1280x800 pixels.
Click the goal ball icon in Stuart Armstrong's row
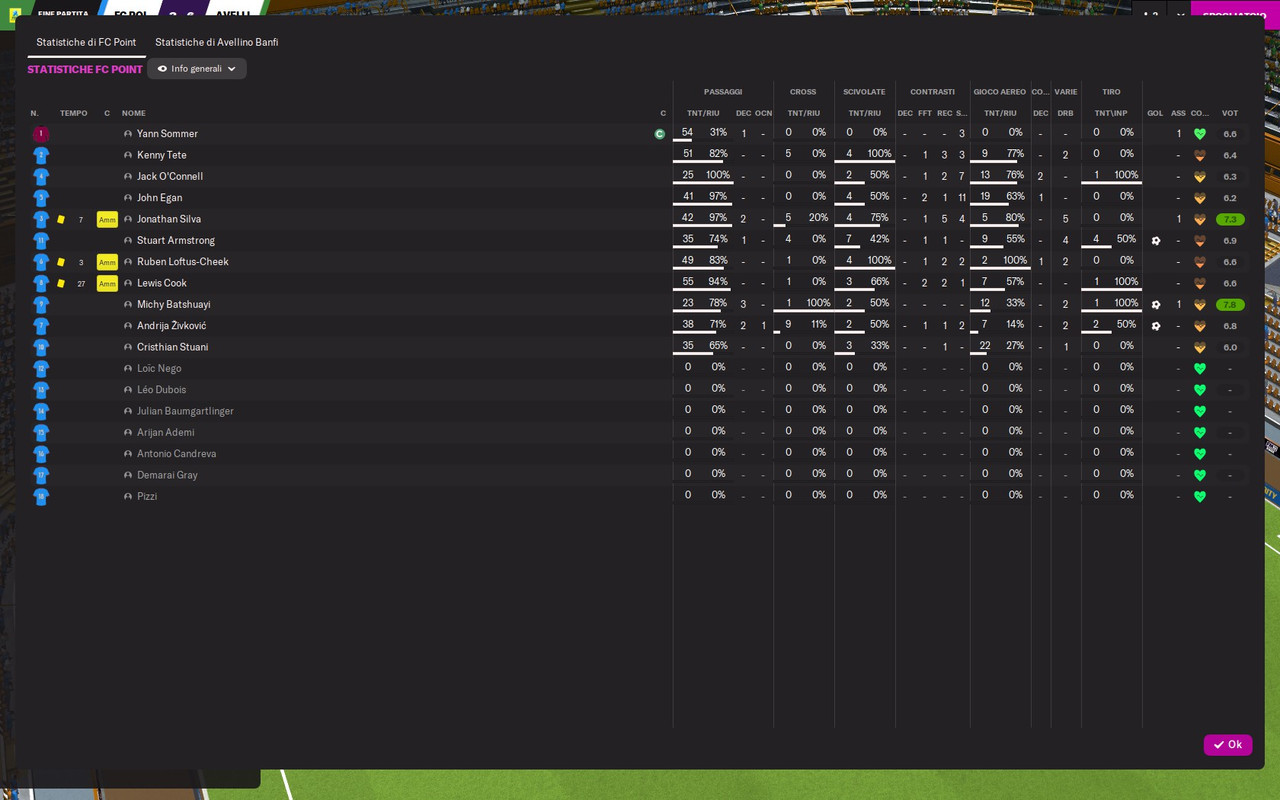(x=1156, y=241)
